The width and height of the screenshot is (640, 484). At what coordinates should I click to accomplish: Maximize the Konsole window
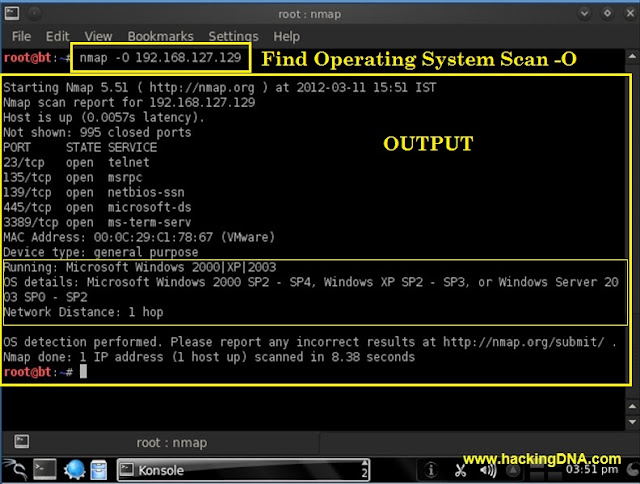click(x=607, y=13)
